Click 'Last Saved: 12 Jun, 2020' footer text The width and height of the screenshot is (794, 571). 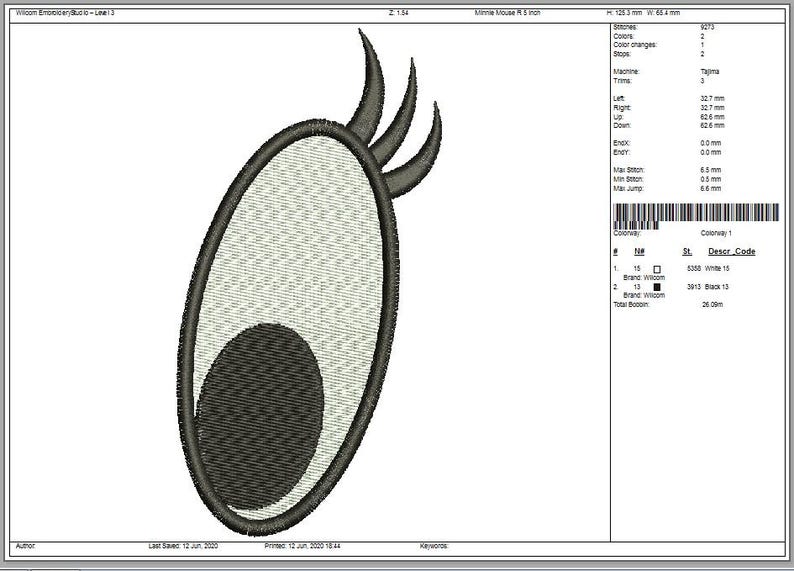(183, 546)
